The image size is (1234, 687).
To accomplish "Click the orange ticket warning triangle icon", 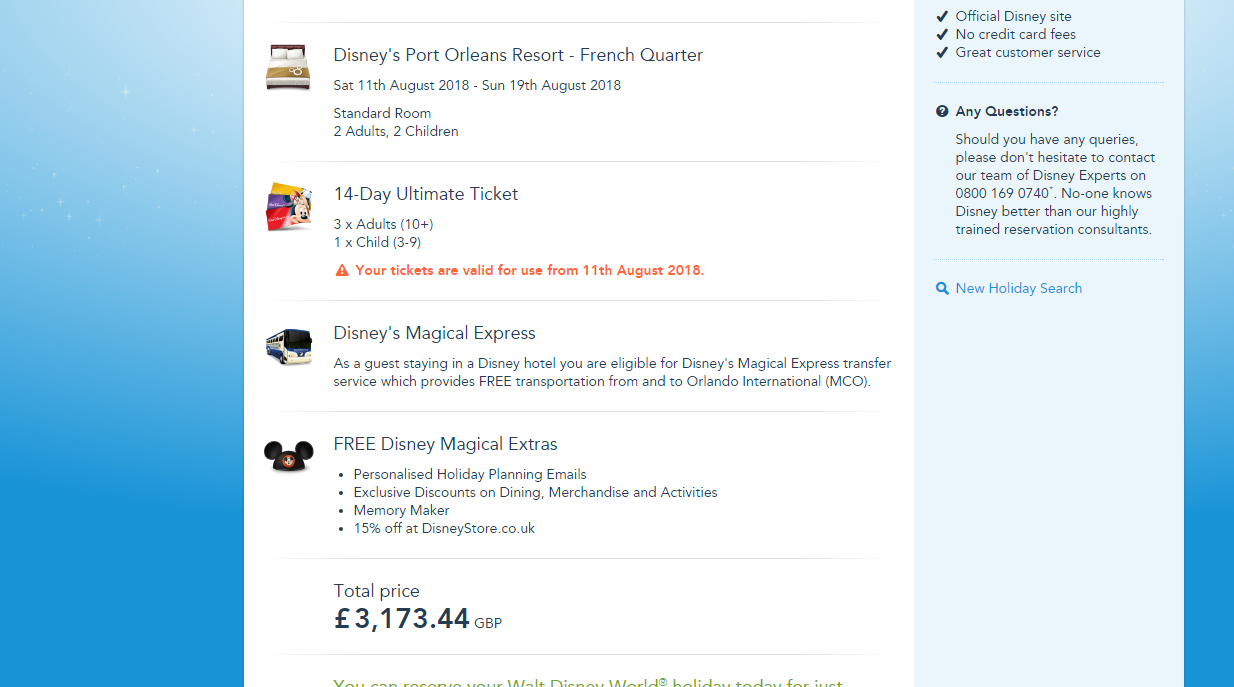I will point(342,270).
